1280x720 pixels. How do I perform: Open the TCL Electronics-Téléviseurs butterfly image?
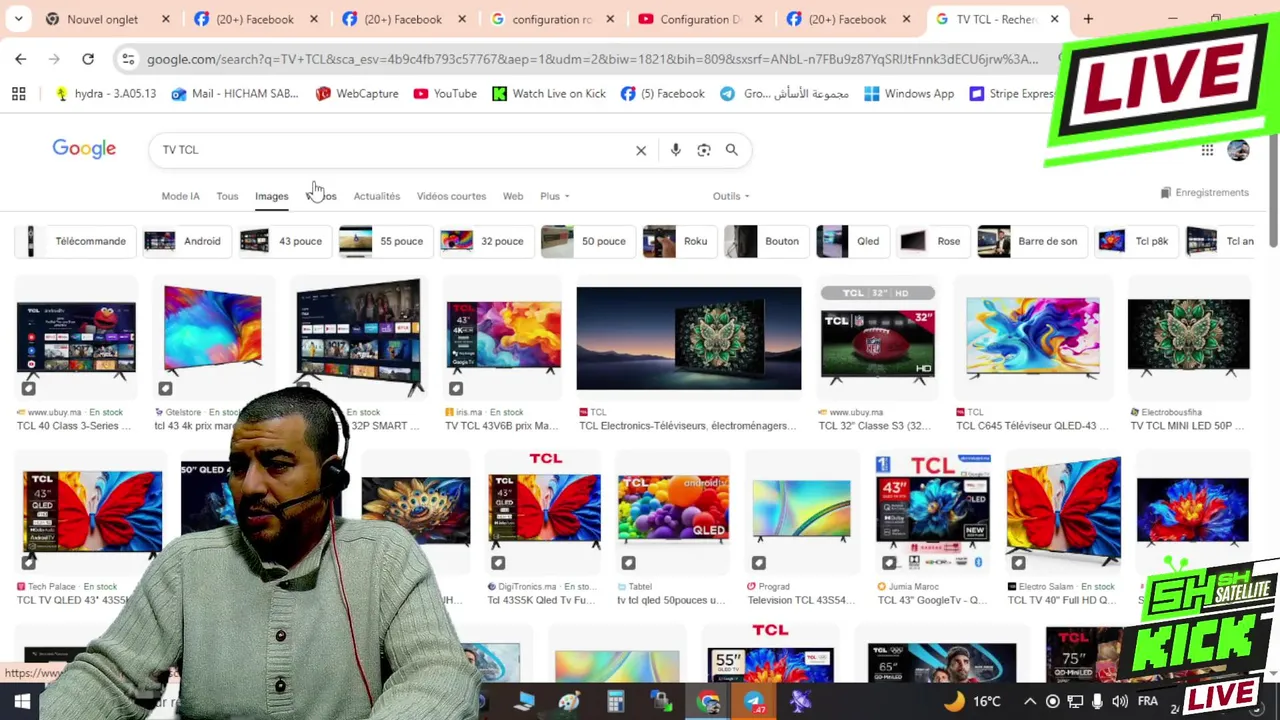tap(688, 338)
